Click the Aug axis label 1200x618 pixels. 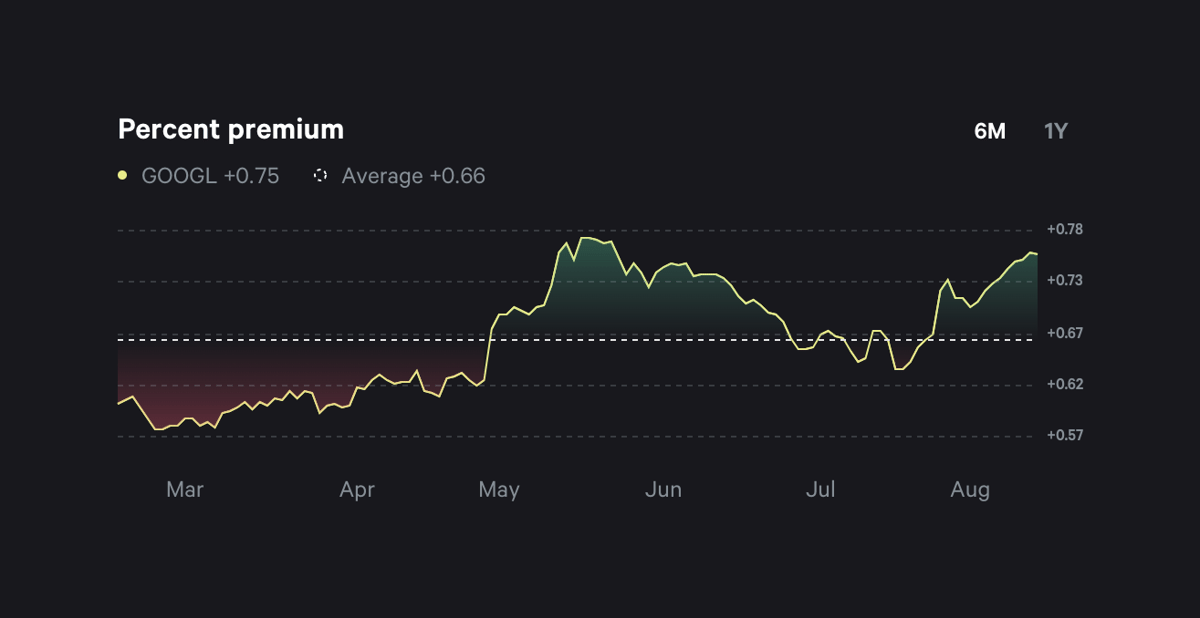tap(971, 490)
